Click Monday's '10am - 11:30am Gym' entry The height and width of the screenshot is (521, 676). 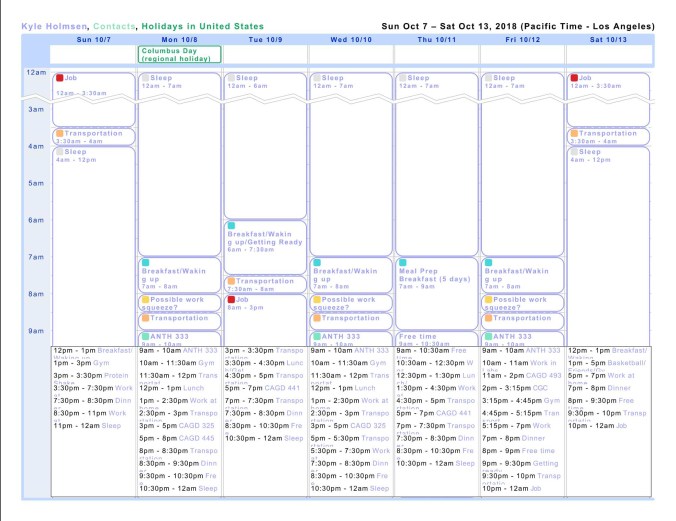(x=177, y=363)
